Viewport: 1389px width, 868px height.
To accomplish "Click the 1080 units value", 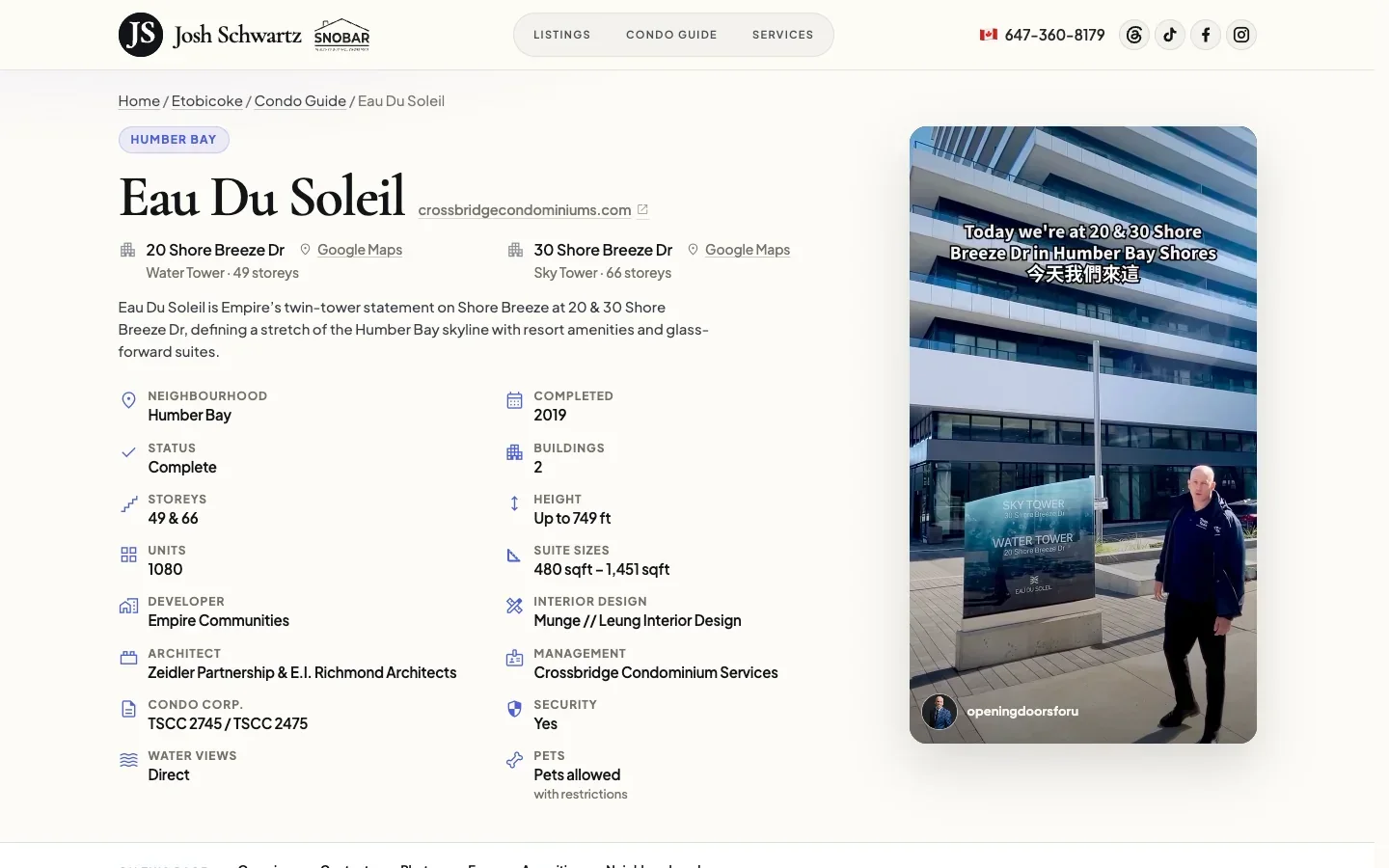I will click(x=165, y=570).
